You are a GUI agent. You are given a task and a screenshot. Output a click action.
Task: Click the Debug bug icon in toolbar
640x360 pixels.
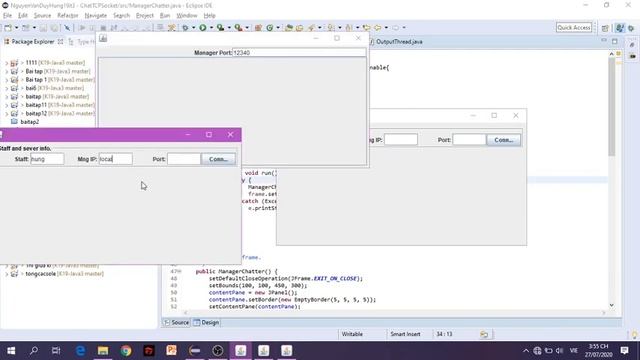pos(185,28)
